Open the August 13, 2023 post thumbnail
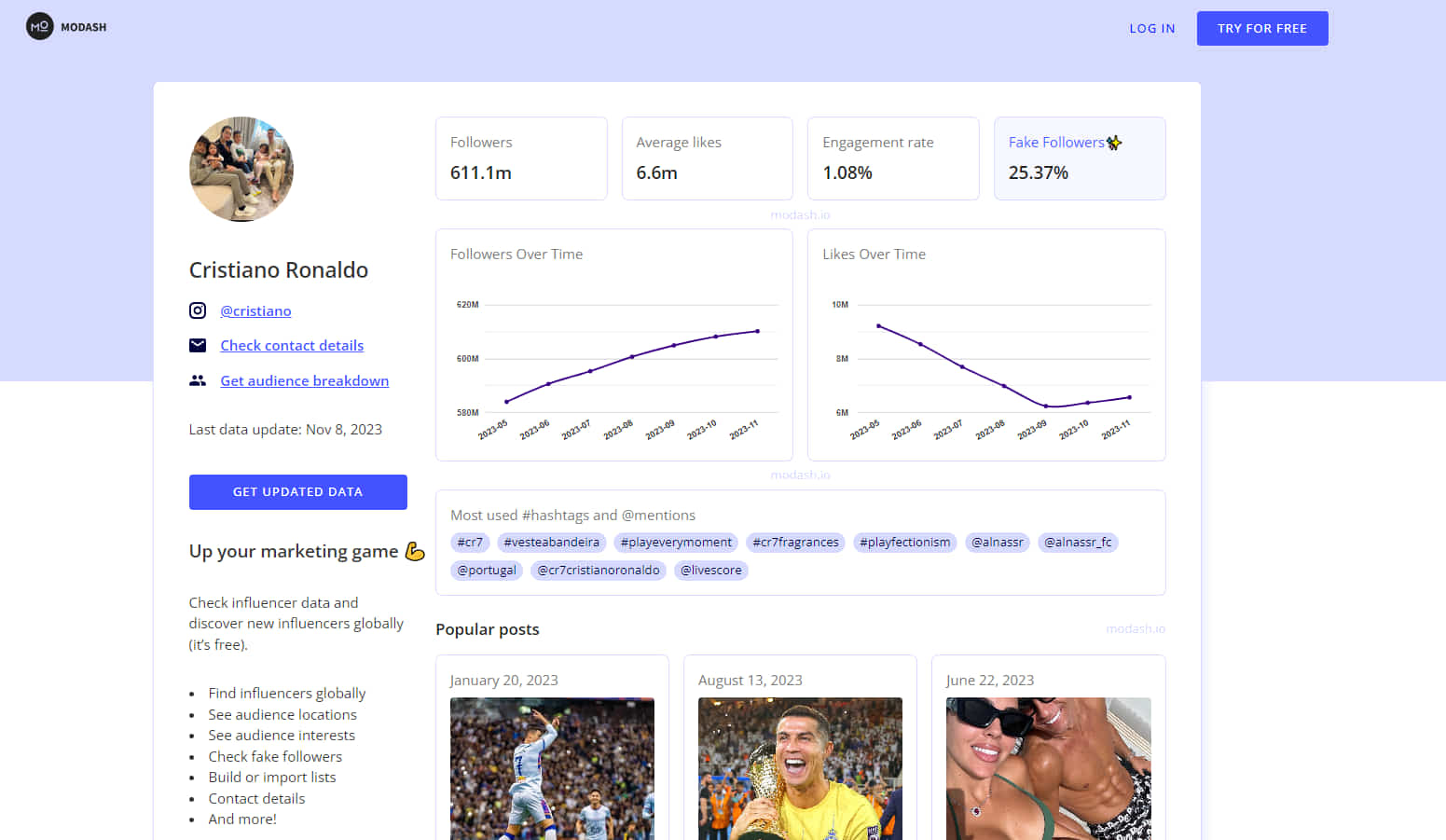The height and width of the screenshot is (840, 1446). [800, 768]
